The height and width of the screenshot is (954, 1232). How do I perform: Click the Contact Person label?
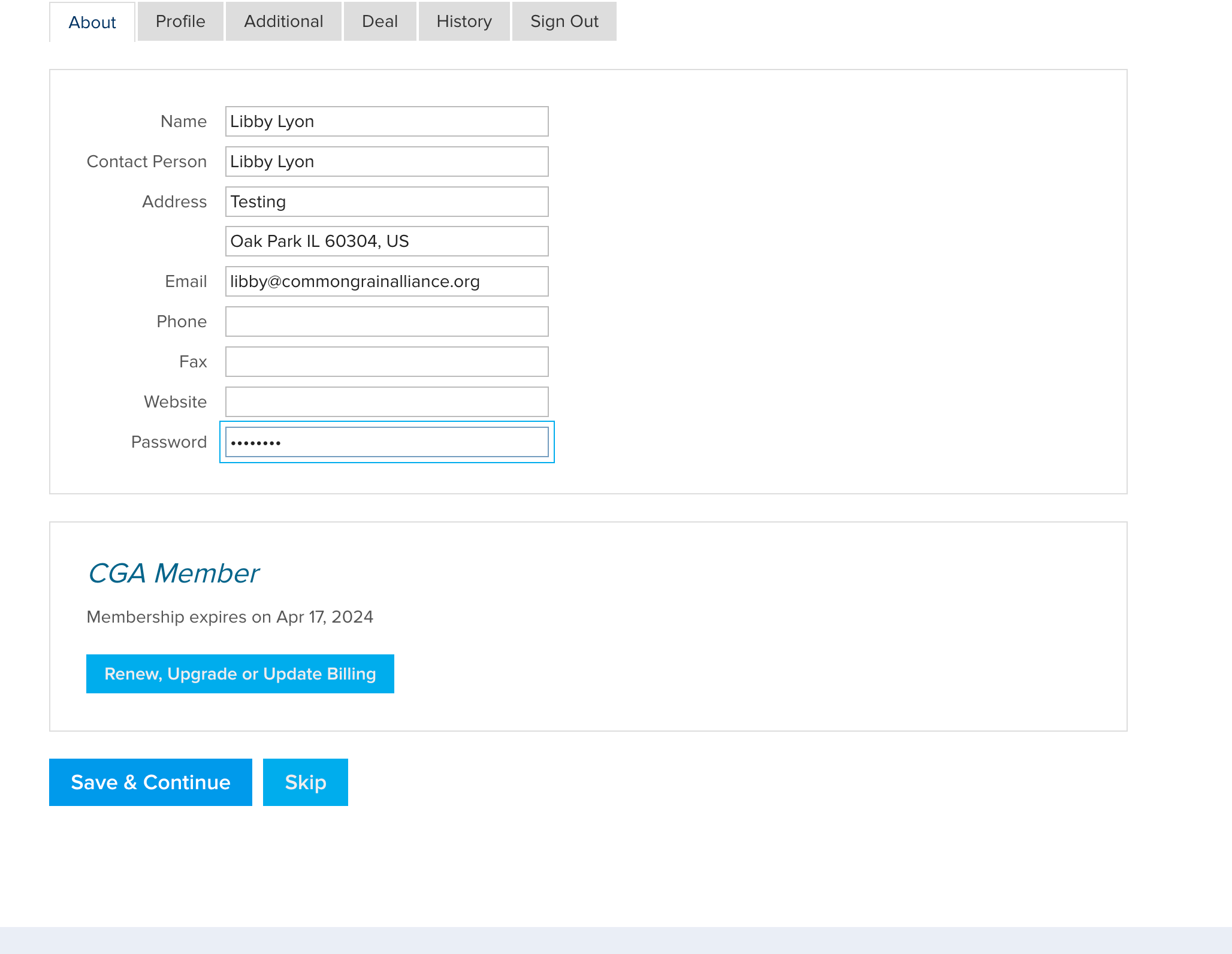[x=147, y=162]
